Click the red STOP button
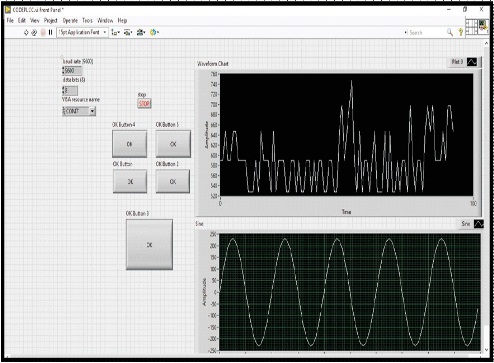This screenshot has height=363, width=494. coord(144,104)
